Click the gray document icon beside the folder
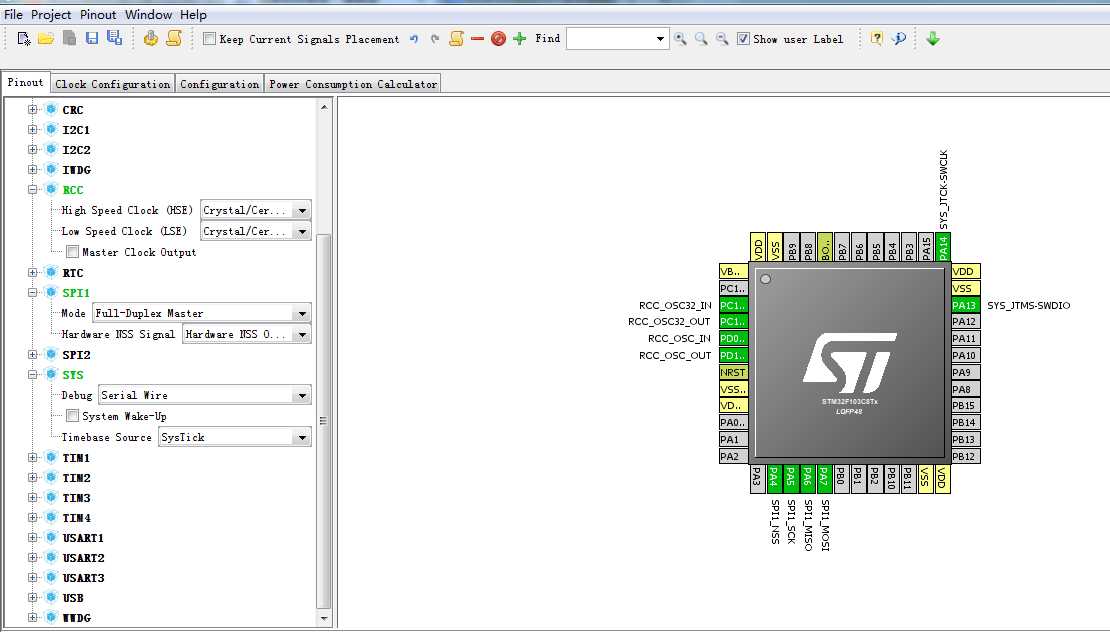 69,39
